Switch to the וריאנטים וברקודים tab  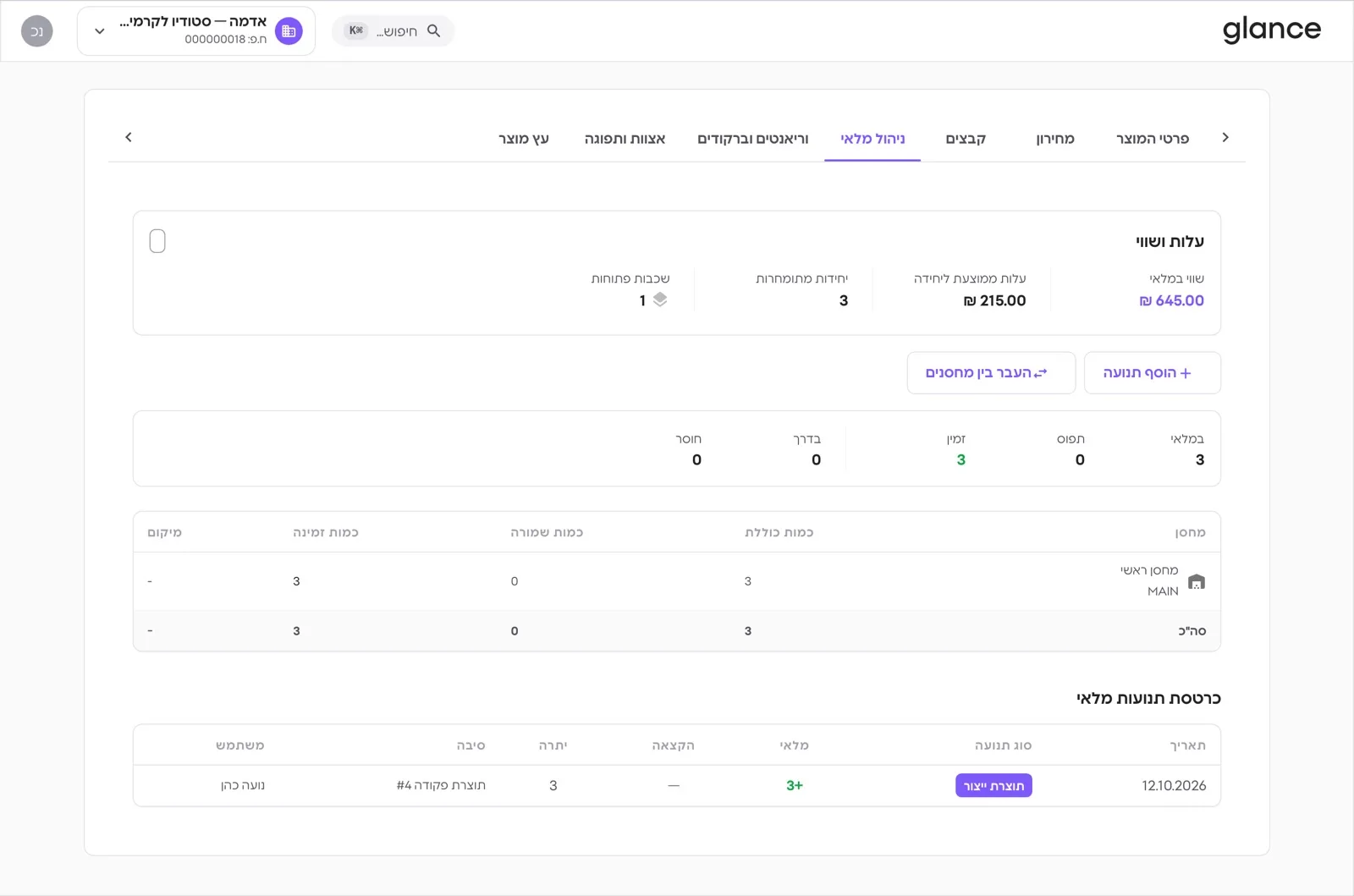point(753,138)
